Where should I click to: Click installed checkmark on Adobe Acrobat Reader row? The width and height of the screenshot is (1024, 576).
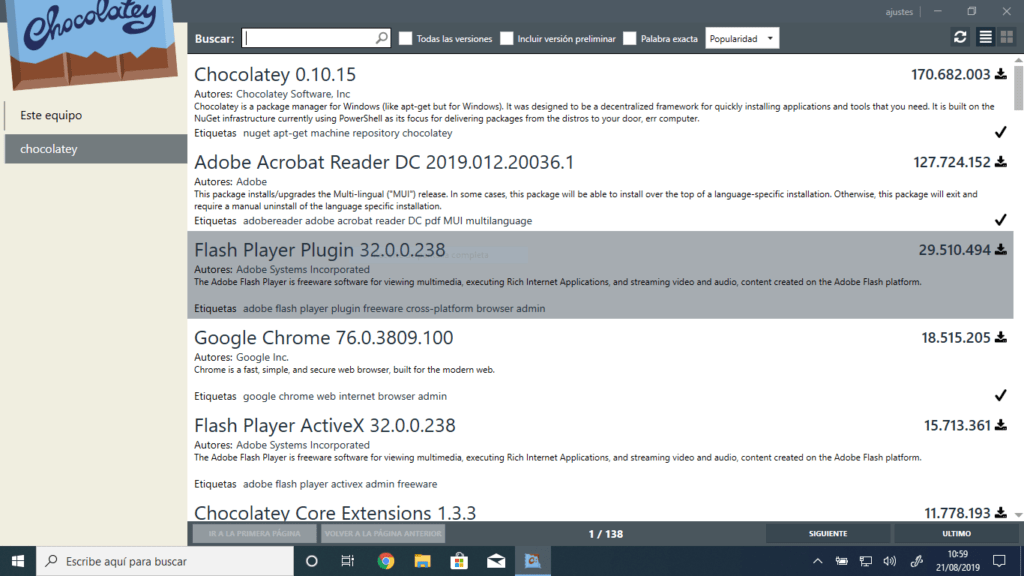1000,220
